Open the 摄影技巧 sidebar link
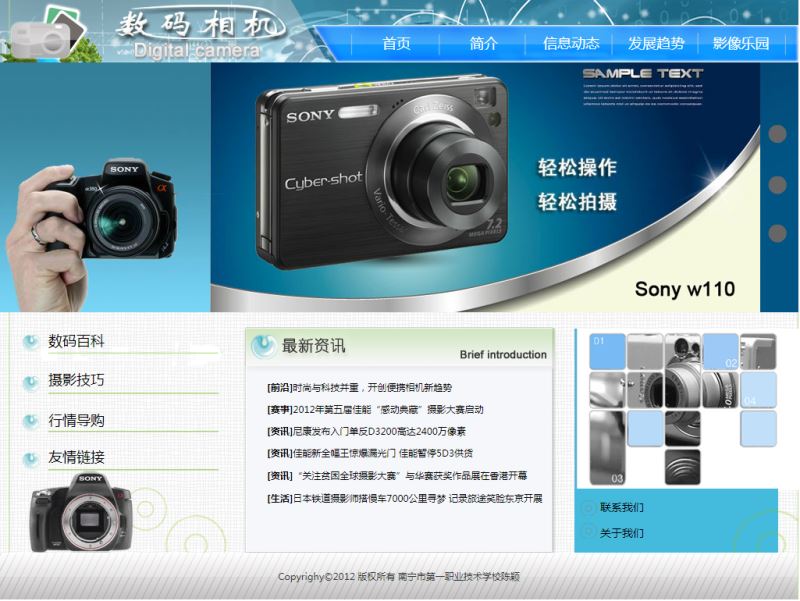The height and width of the screenshot is (601, 800). (x=76, y=380)
